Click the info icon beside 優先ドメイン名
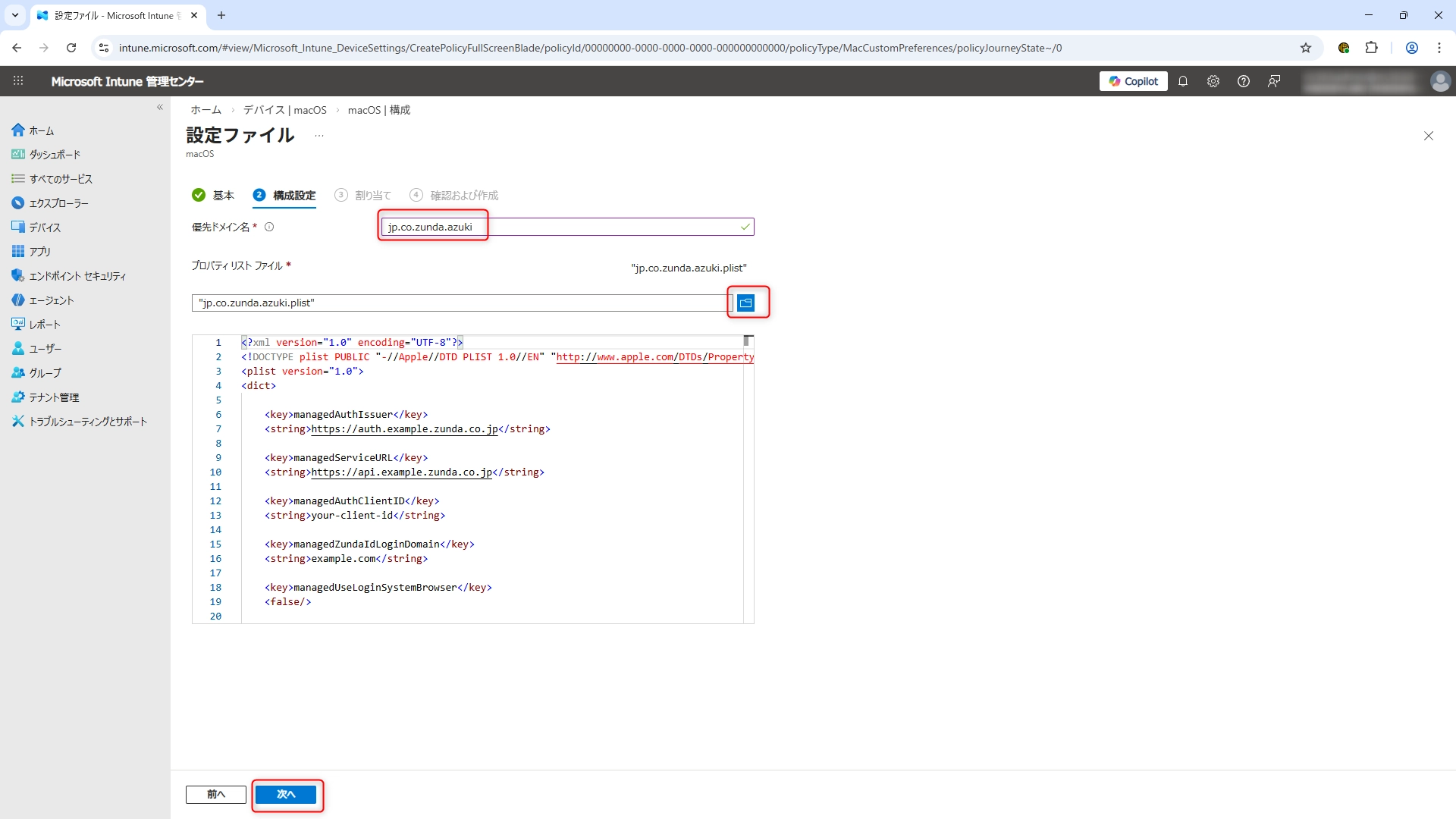 coord(269,227)
